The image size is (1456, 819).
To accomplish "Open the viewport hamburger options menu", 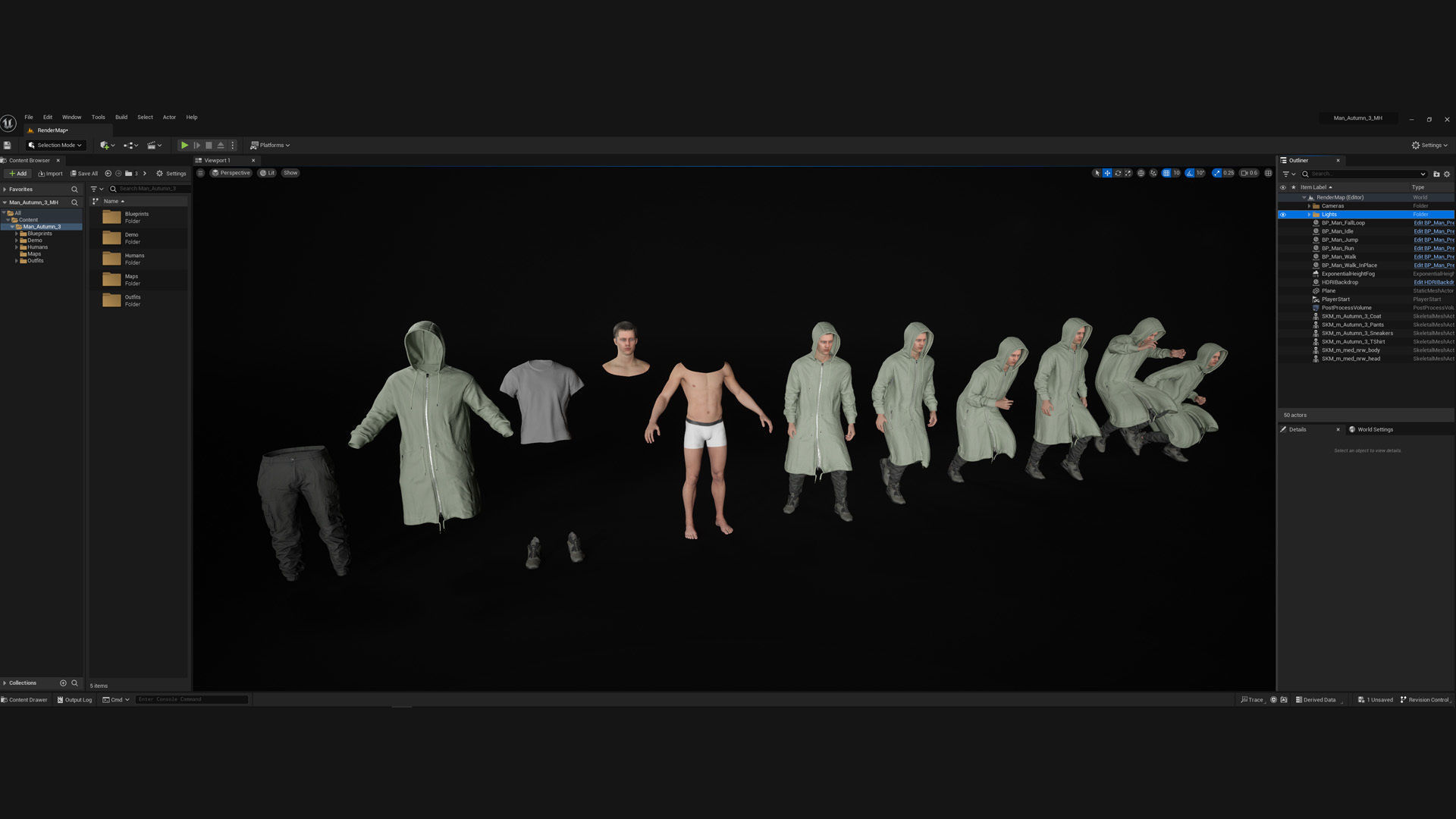I will 200,173.
